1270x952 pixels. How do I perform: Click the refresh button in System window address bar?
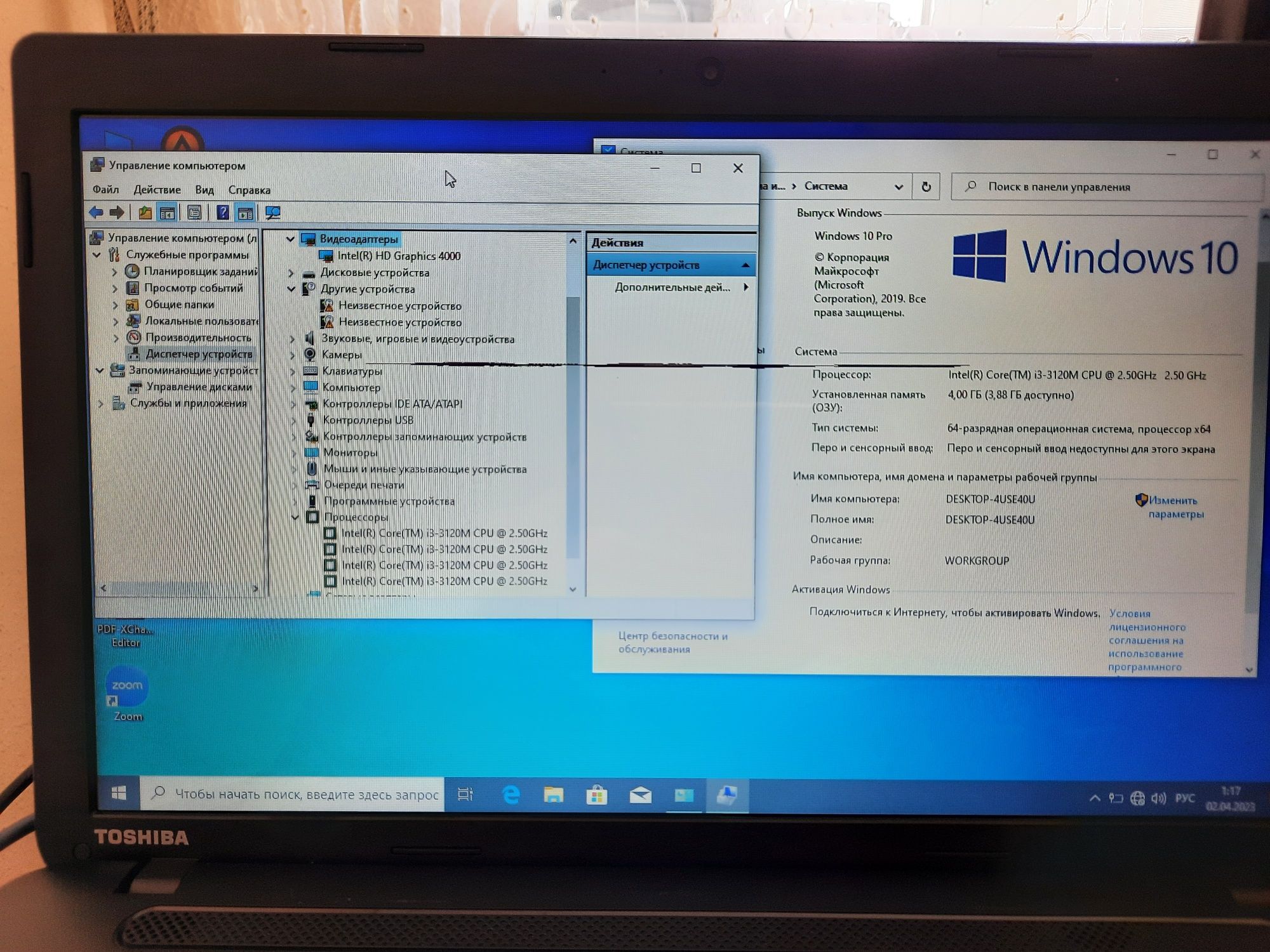coord(926,187)
